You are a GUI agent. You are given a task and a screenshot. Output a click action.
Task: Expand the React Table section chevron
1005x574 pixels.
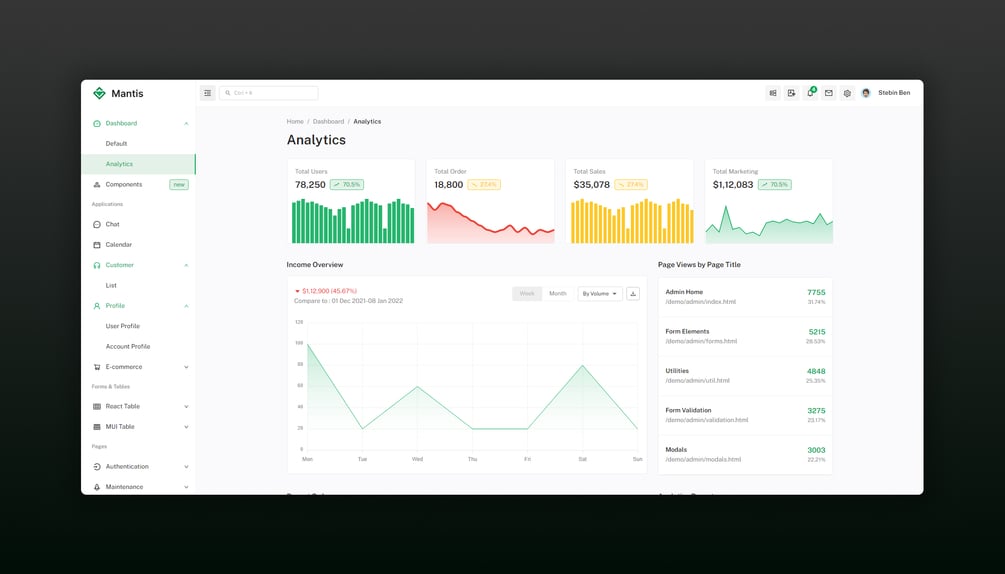click(187, 406)
